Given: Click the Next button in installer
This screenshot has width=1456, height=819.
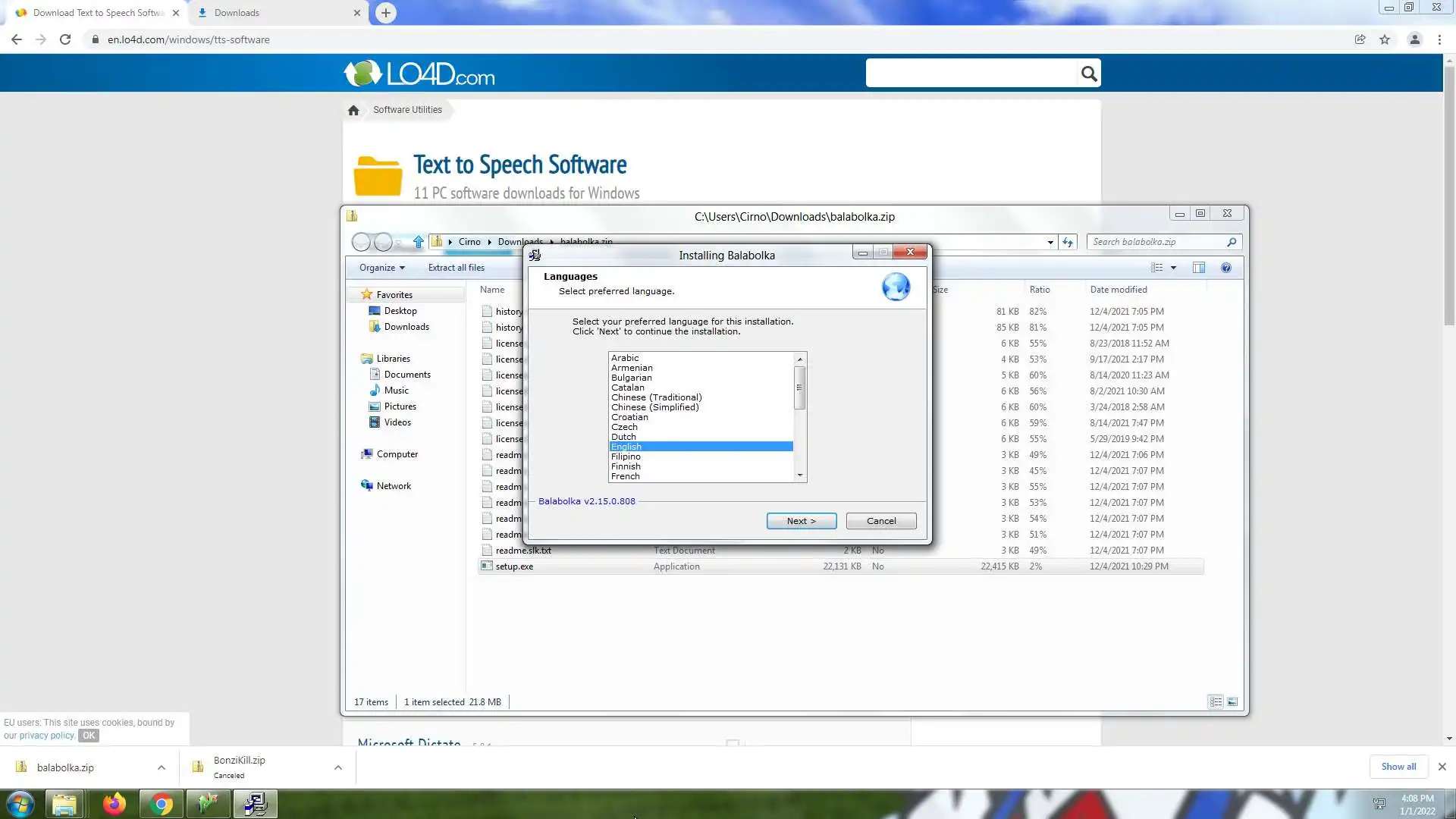Looking at the screenshot, I should click(801, 521).
